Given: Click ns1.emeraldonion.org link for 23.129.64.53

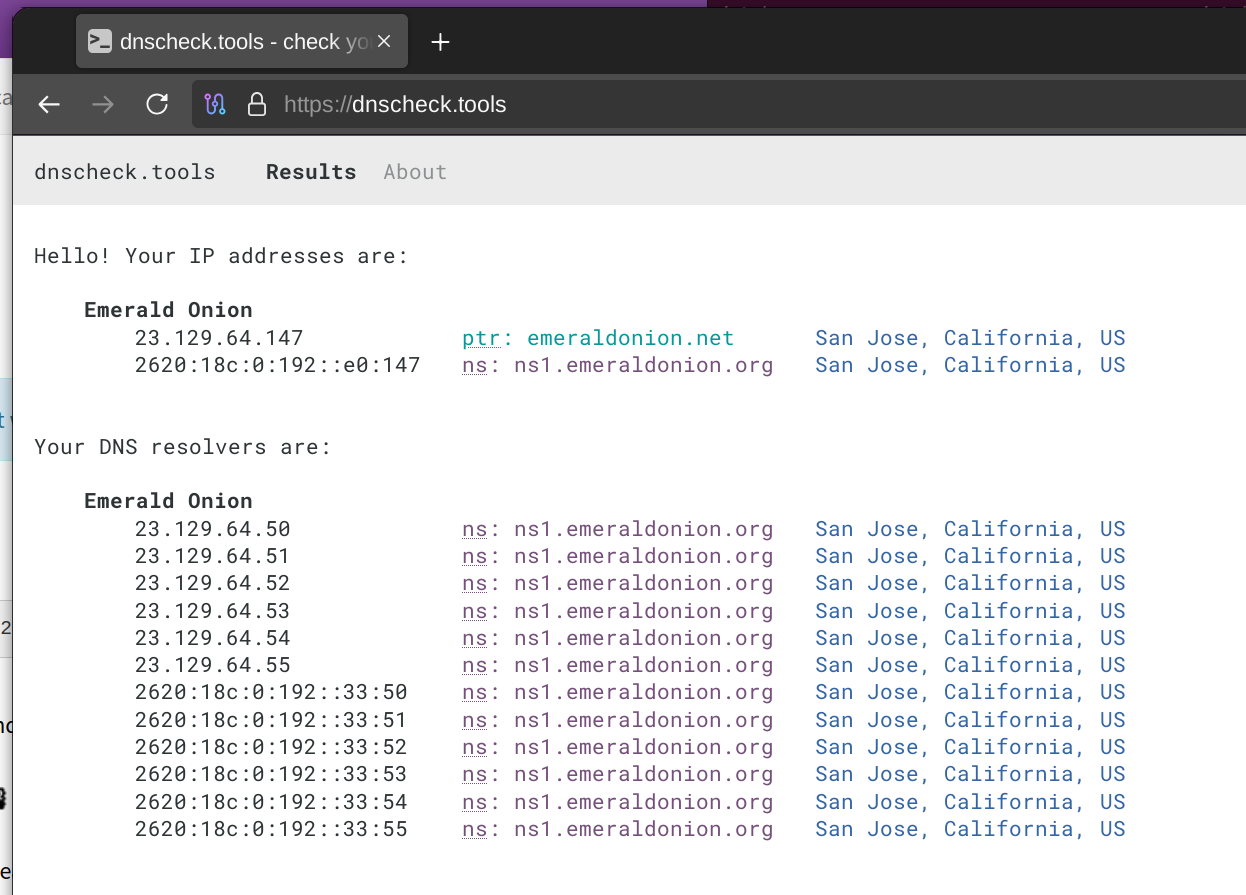Looking at the screenshot, I should [618, 611].
